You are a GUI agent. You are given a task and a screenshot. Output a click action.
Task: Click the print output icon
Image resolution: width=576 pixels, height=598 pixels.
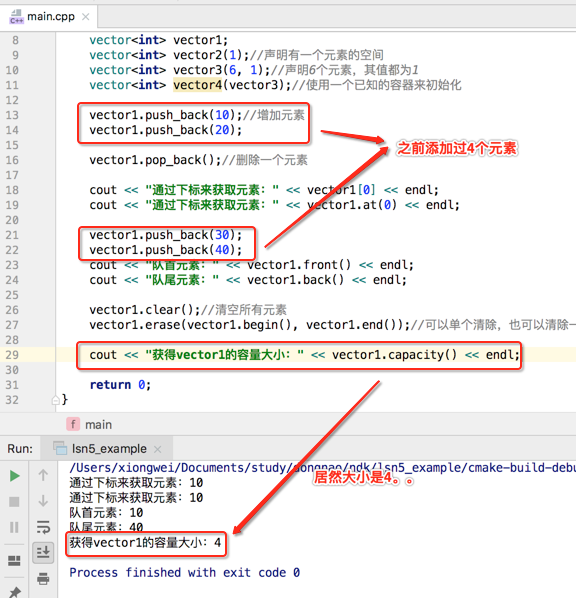43,579
